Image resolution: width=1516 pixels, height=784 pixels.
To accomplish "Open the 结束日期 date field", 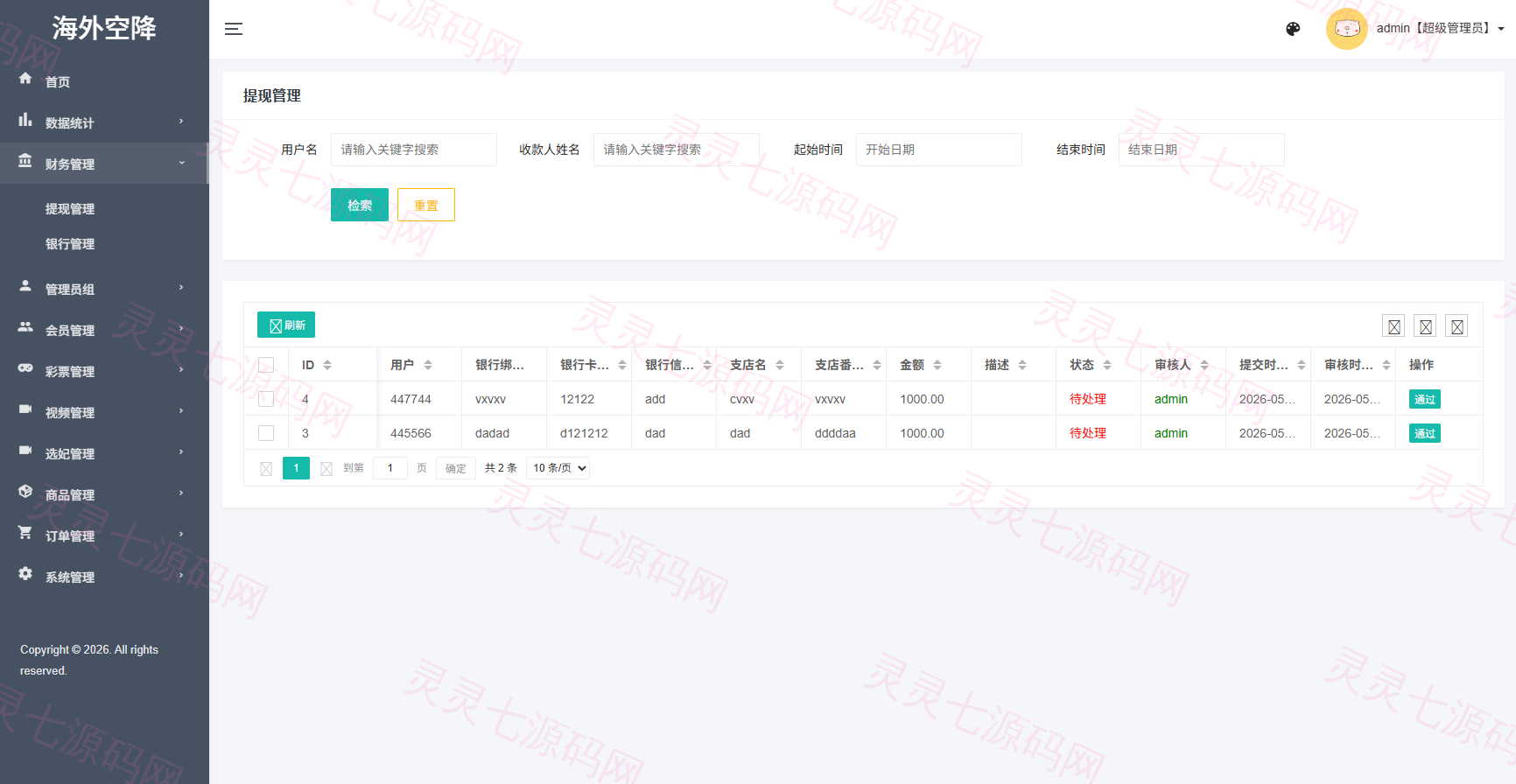I will [1202, 150].
